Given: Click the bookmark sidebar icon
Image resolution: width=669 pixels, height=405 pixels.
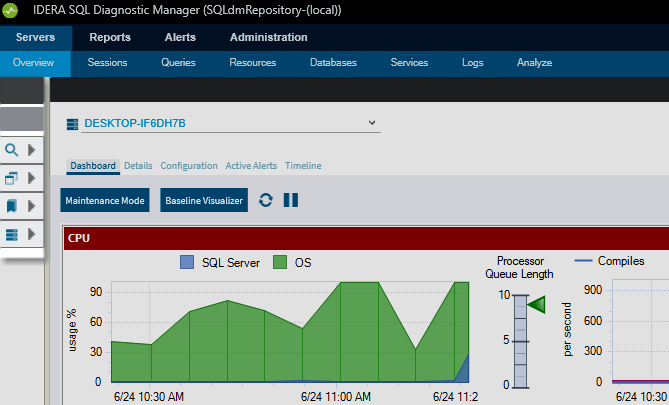Looking at the screenshot, I should [12, 206].
